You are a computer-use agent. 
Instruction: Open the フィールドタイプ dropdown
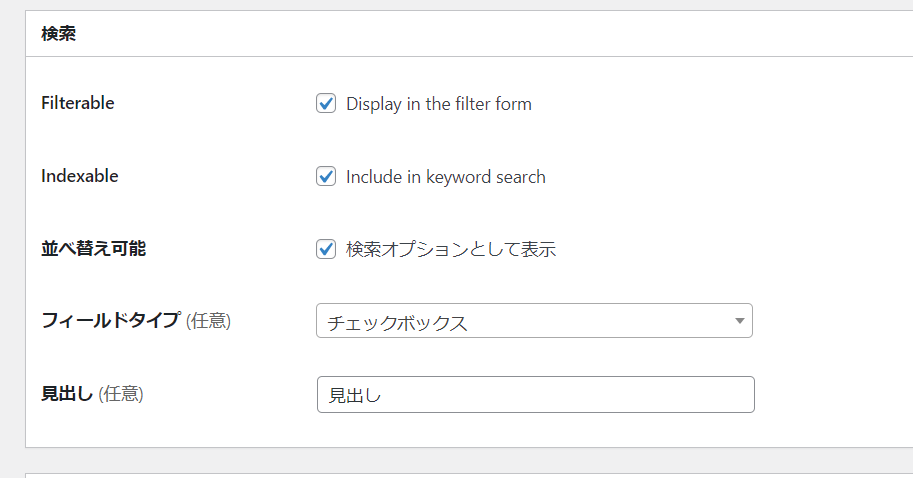534,322
